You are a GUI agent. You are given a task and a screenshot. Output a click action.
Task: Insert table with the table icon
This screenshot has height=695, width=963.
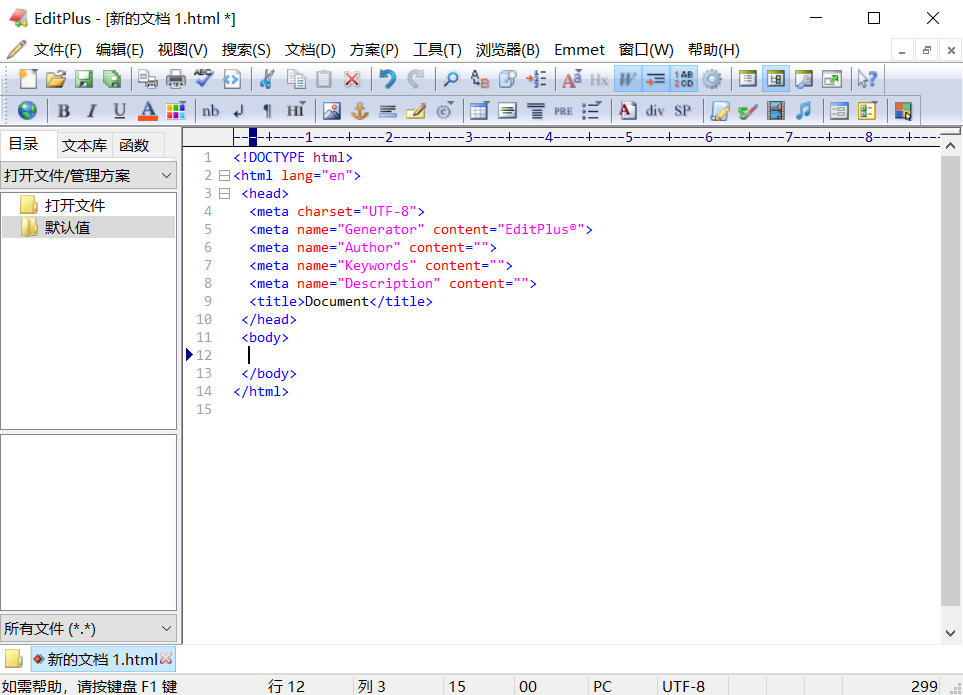click(x=479, y=111)
